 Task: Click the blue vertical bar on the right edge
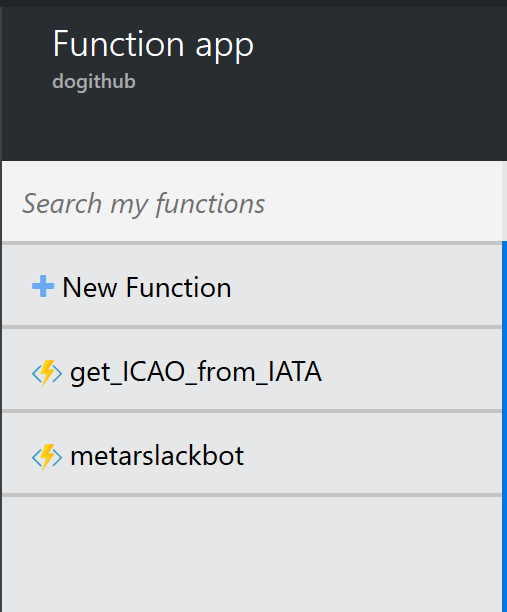click(x=504, y=426)
